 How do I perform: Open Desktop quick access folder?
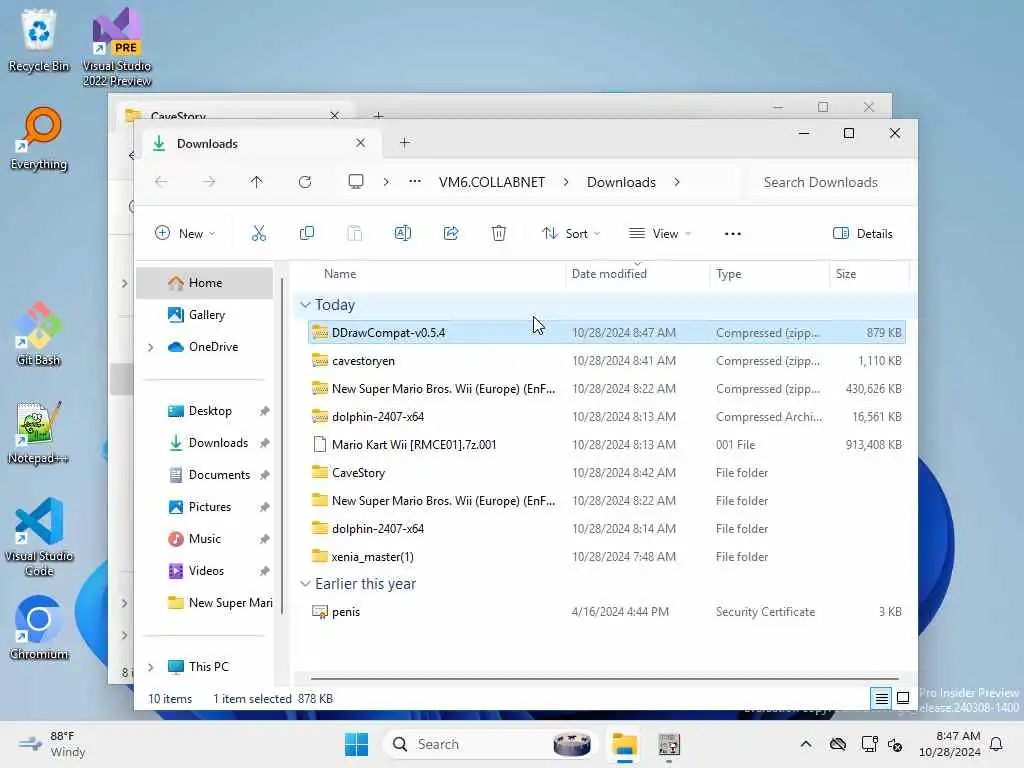(210, 411)
